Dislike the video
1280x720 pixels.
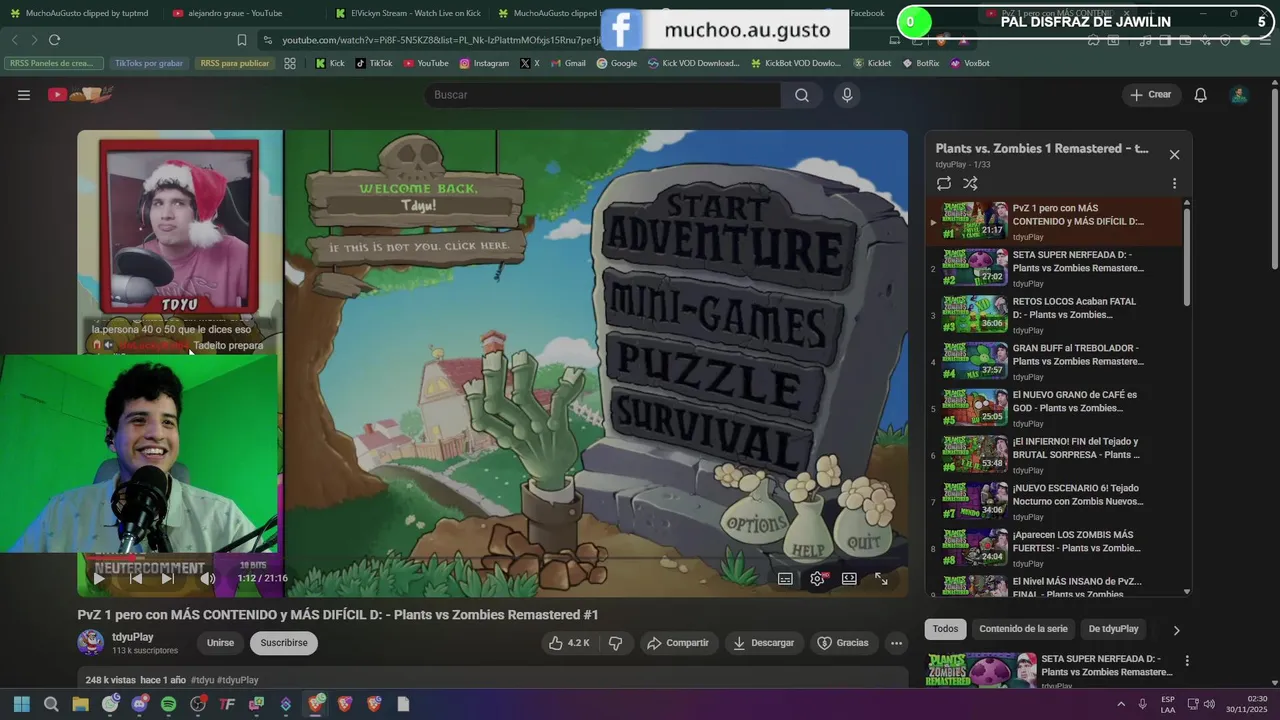(616, 643)
